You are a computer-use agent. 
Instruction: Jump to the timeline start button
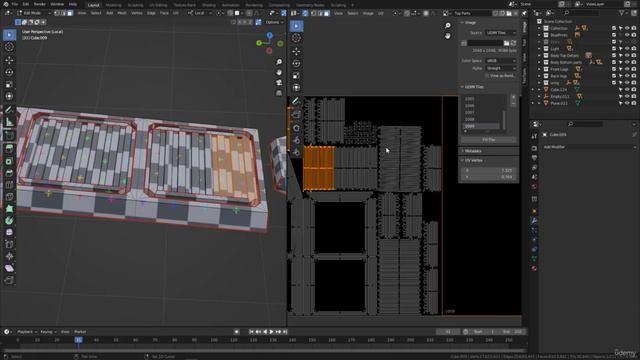(x=251, y=332)
